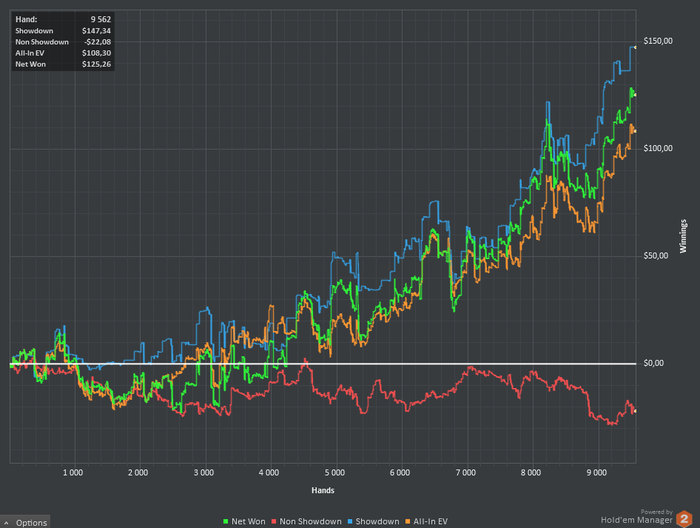The width and height of the screenshot is (700, 528).
Task: Click the 5 000 hands axis label
Action: (335, 473)
